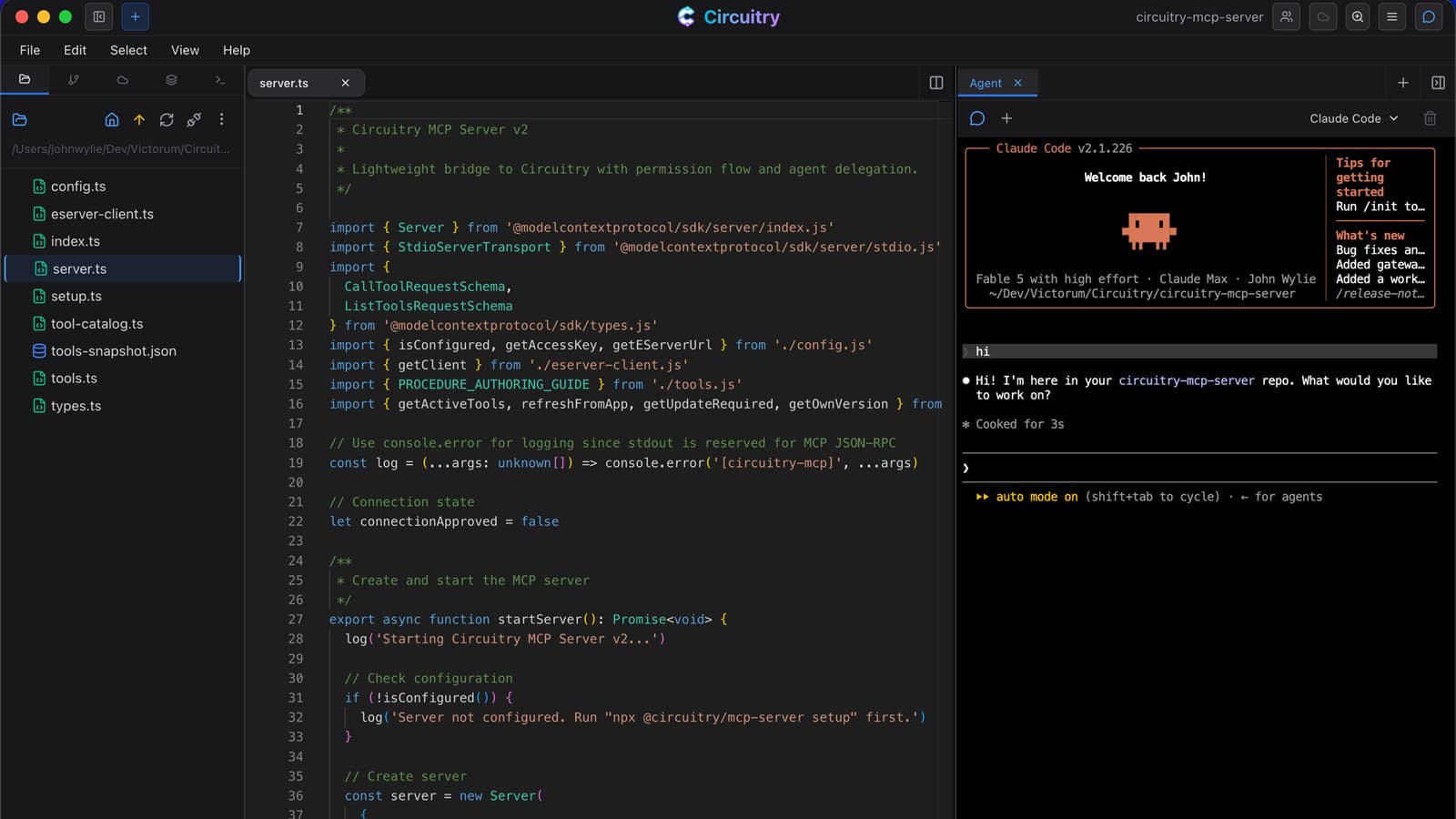1456x819 pixels.
Task: Switch to the git branch sidebar tab
Action: [74, 80]
